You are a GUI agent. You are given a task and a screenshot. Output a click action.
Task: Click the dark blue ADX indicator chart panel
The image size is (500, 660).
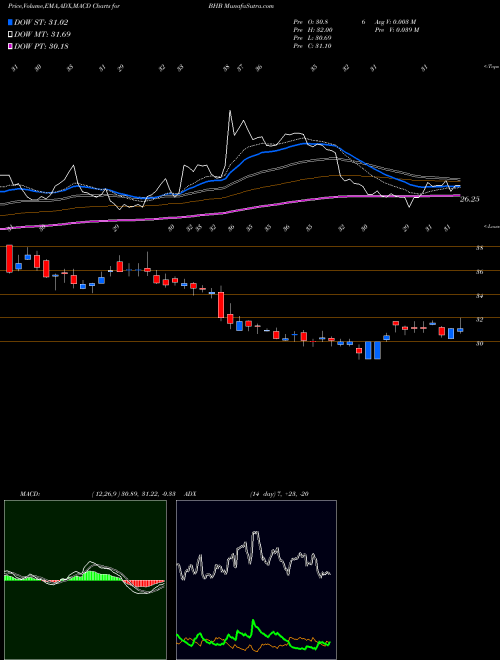tap(256, 580)
